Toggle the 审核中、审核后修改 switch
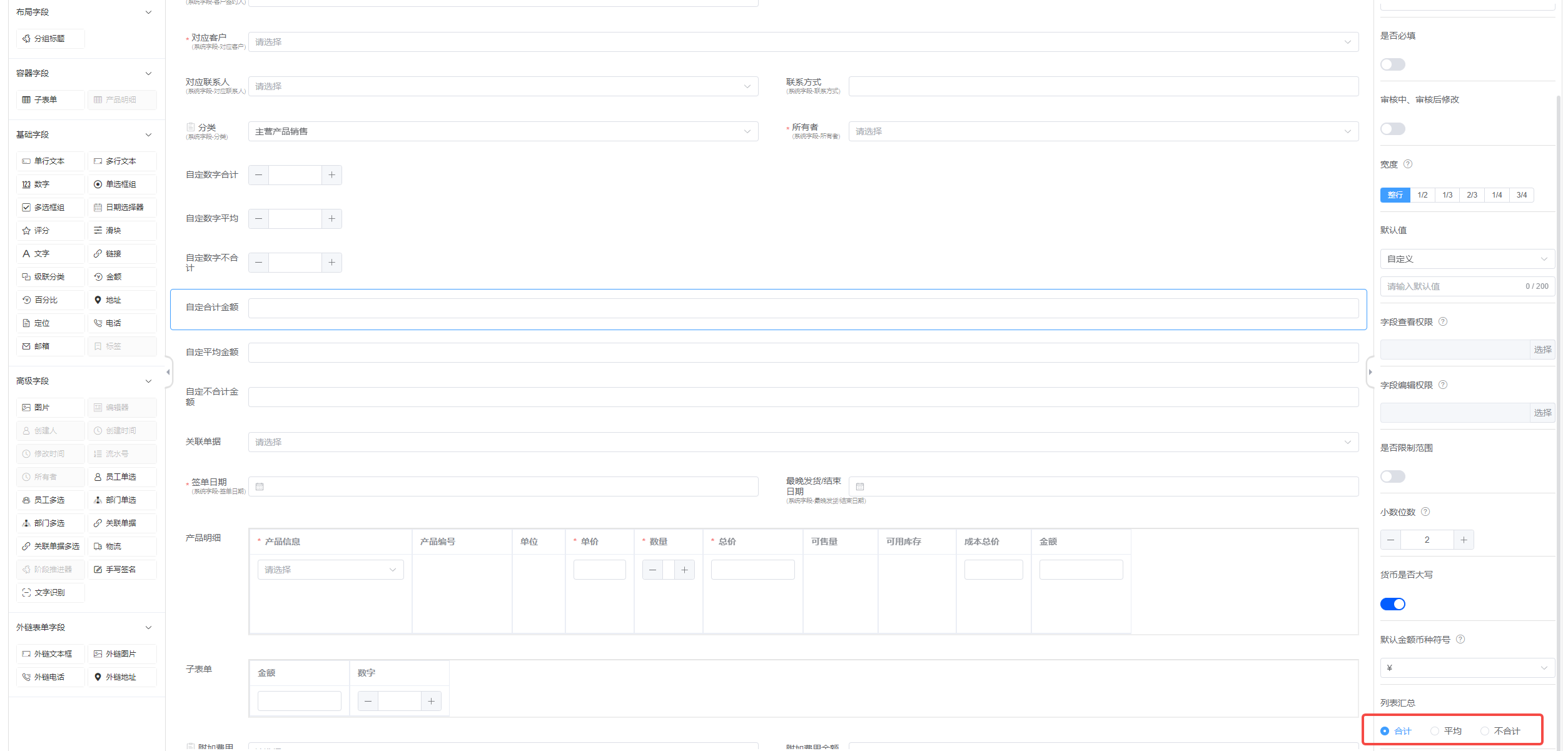This screenshot has height=751, width=1568. click(x=1392, y=129)
